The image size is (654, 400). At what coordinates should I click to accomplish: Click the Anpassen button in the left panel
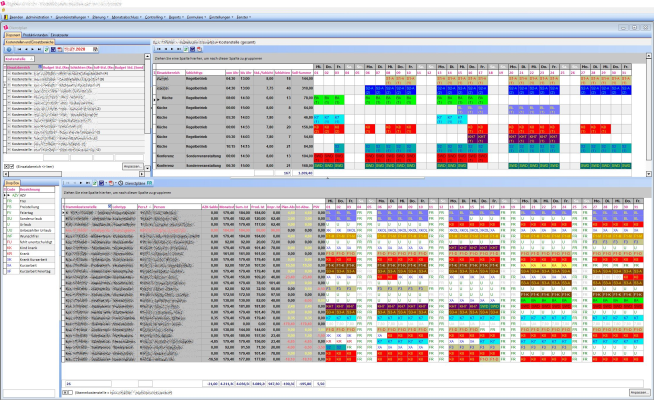point(132,166)
